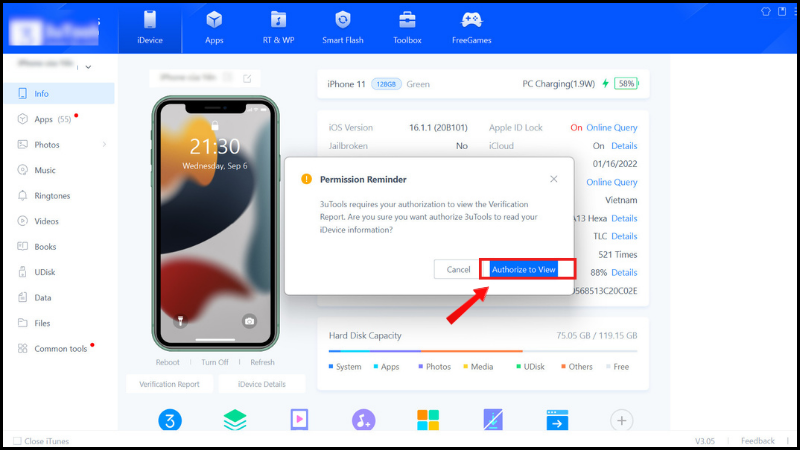Click Reboot below the phone preview
The image size is (800, 450).
[x=167, y=362]
